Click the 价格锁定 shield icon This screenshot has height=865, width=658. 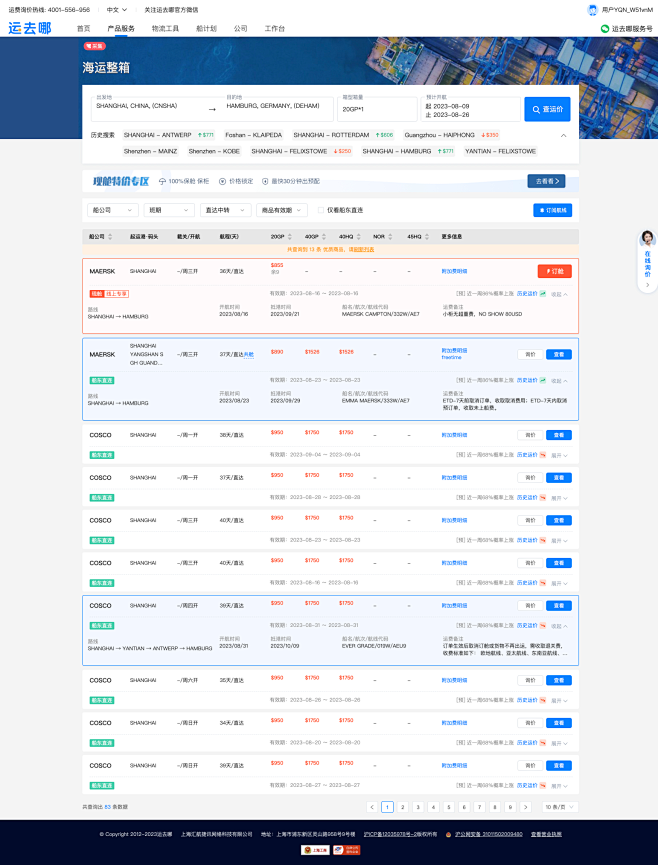[x=222, y=181]
